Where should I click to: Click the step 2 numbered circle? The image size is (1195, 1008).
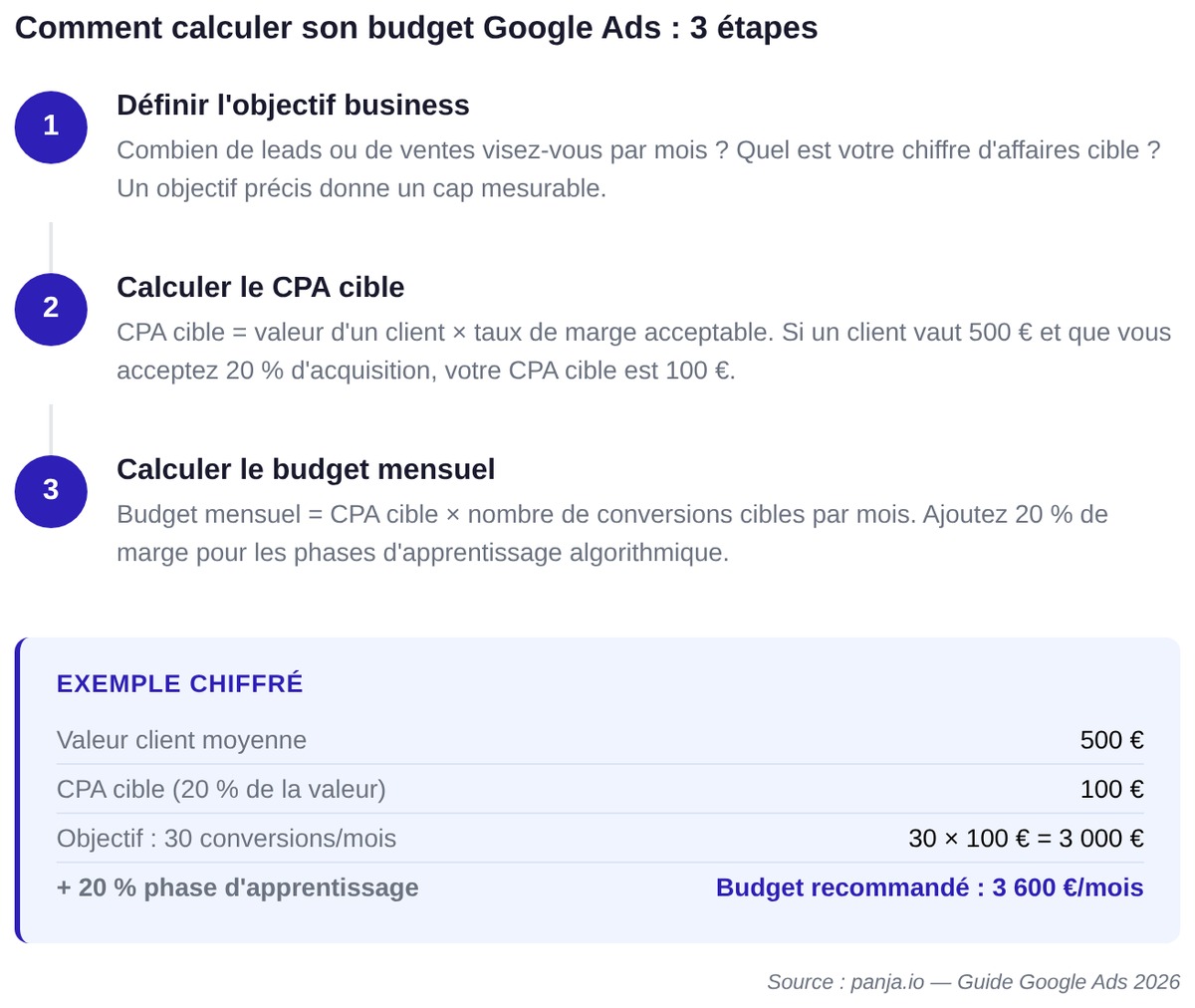(51, 309)
